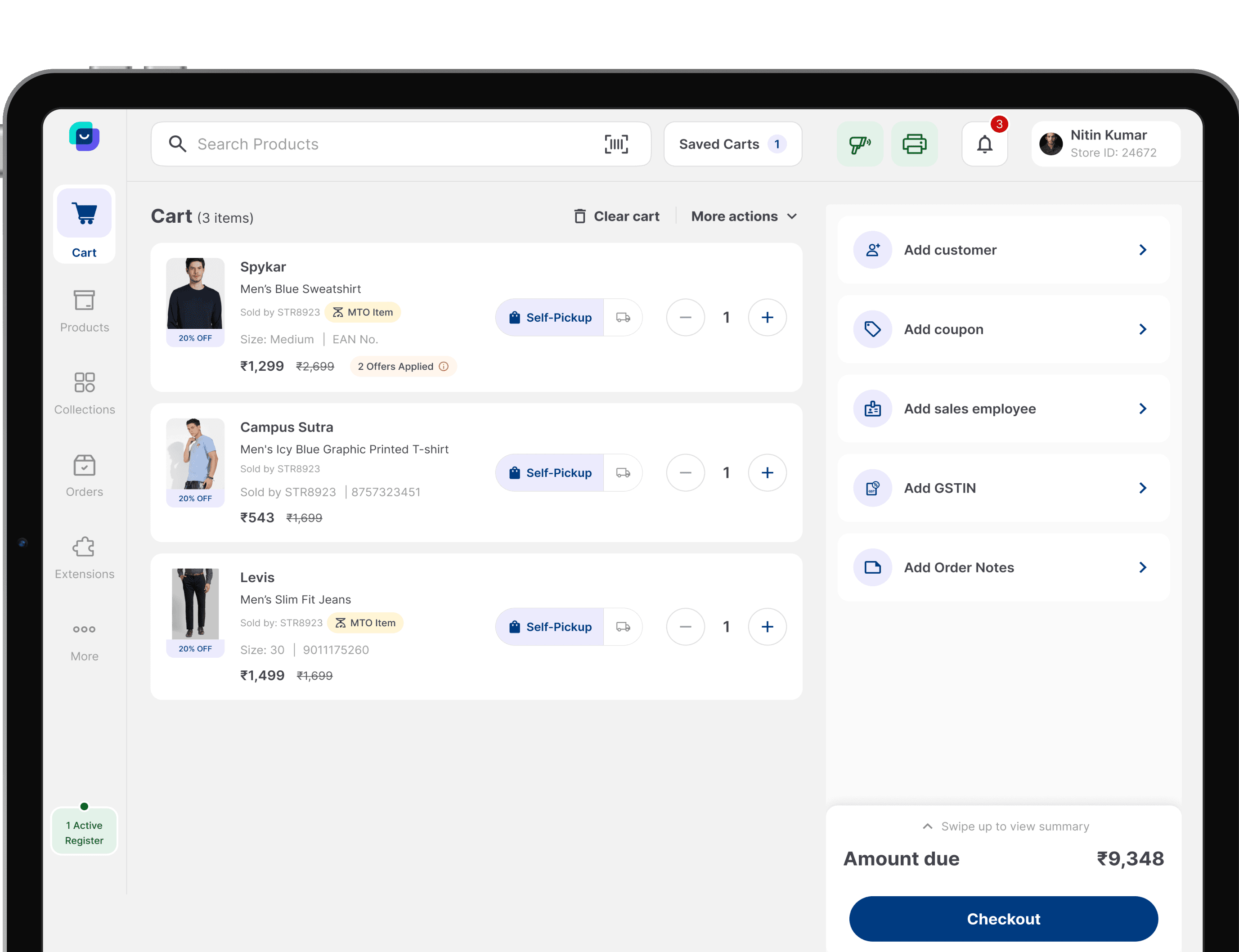Screen dimensions: 1239x952
Task: Switch Levis jeans to delivery truck option
Action: (x=623, y=627)
